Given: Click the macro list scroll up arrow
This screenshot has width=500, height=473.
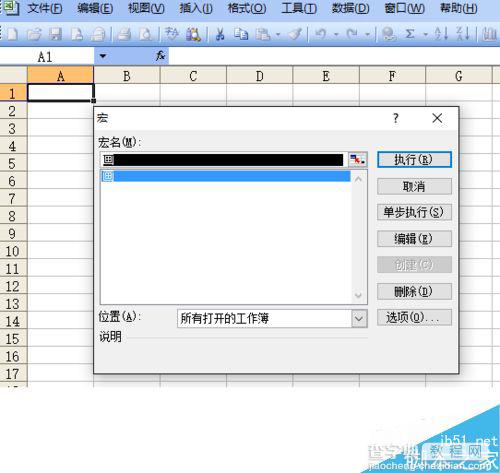Looking at the screenshot, I should [359, 179].
